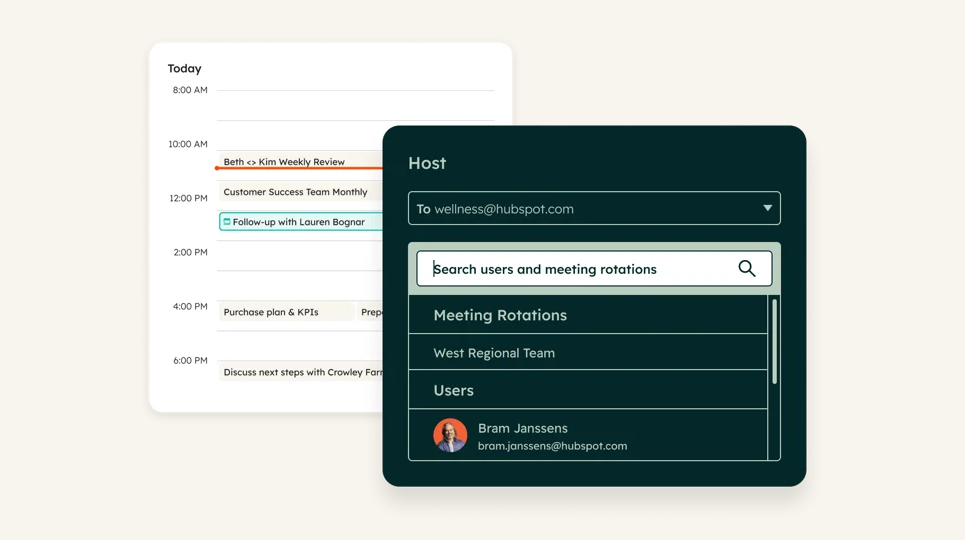Focus the Search users and meeting rotations field
The image size is (965, 540).
click(594, 268)
